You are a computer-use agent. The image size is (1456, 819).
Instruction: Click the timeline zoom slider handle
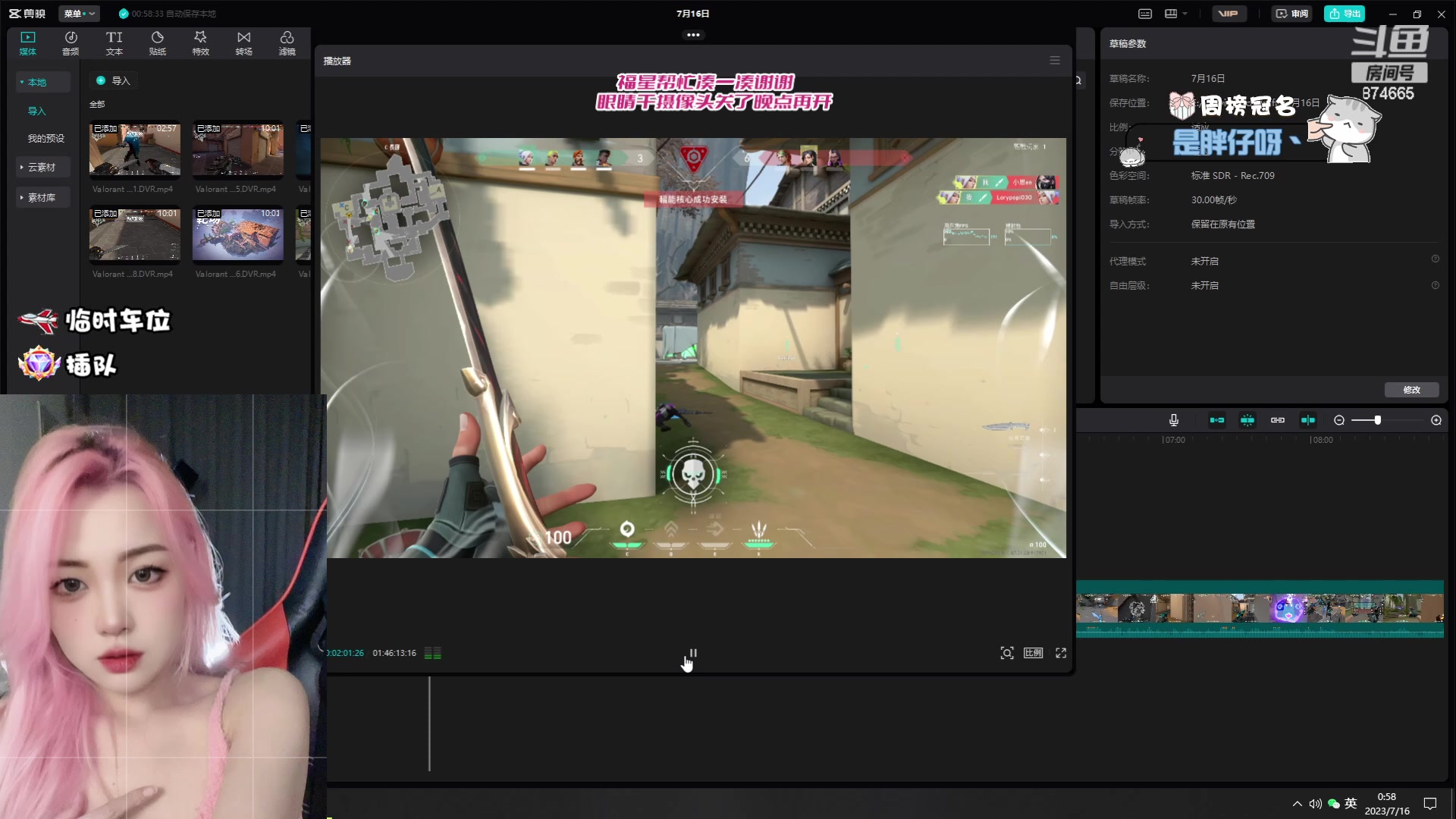(1378, 420)
